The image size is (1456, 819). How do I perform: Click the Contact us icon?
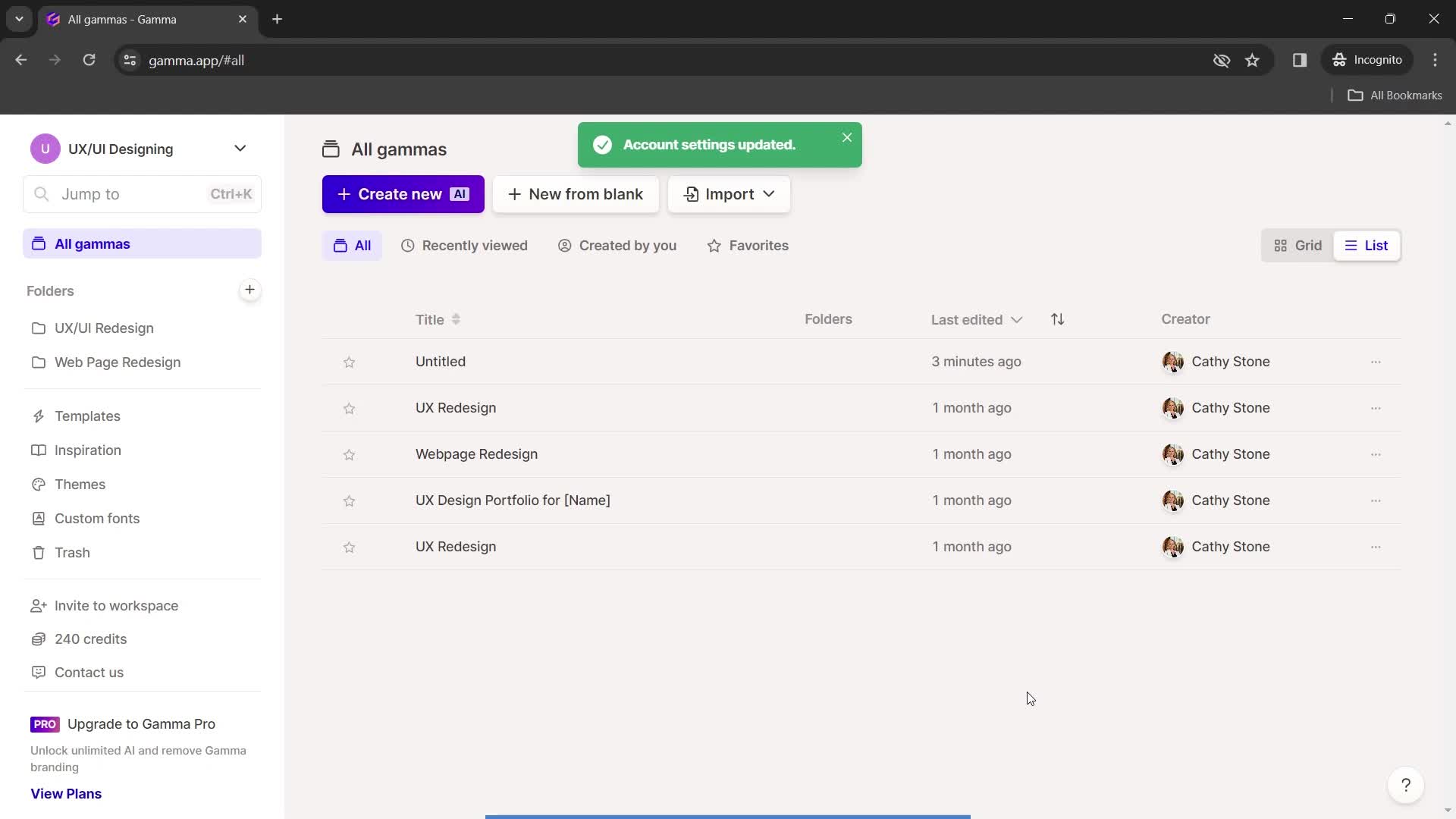36,672
